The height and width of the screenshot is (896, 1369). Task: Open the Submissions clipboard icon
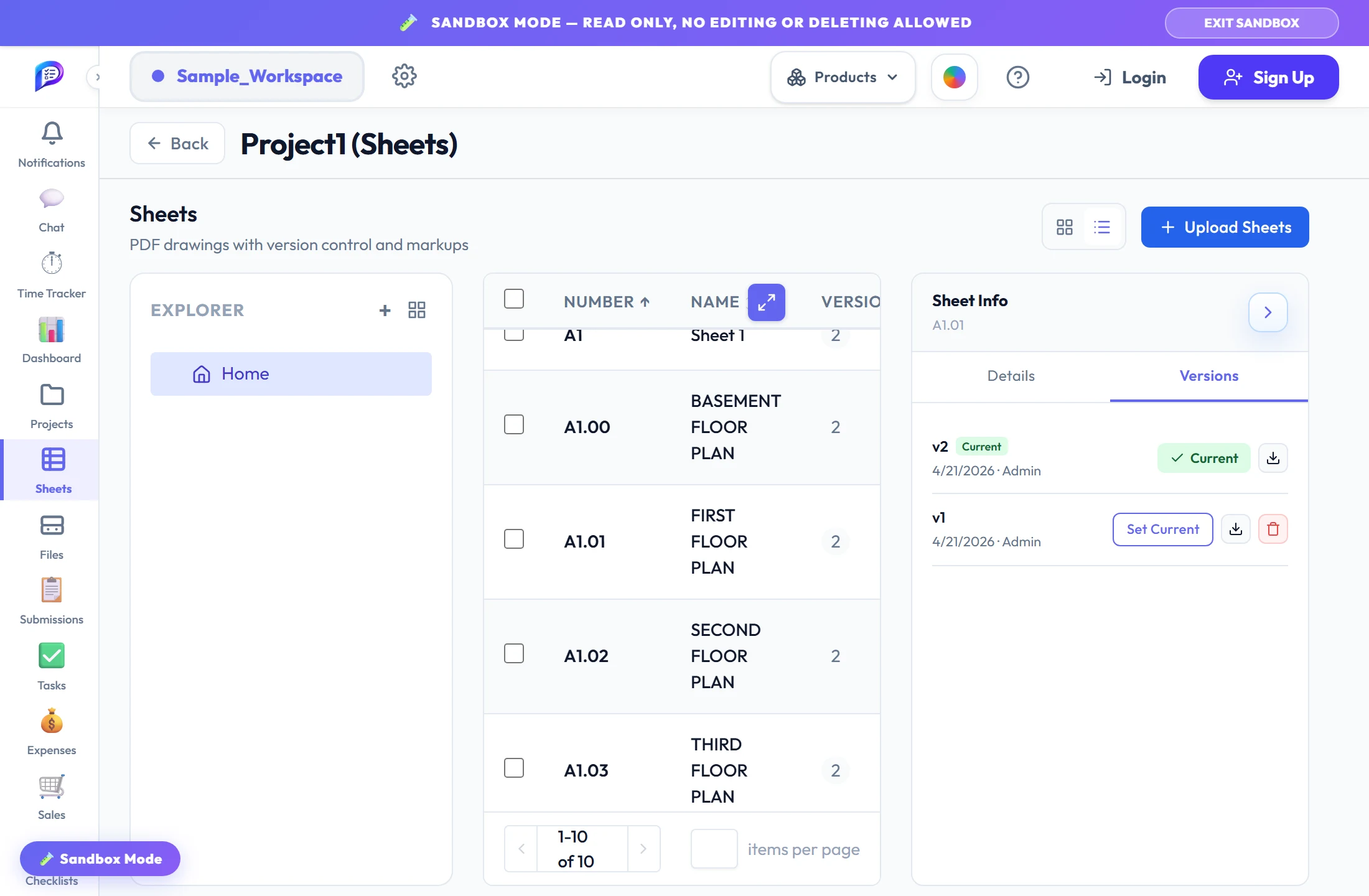[x=52, y=601]
